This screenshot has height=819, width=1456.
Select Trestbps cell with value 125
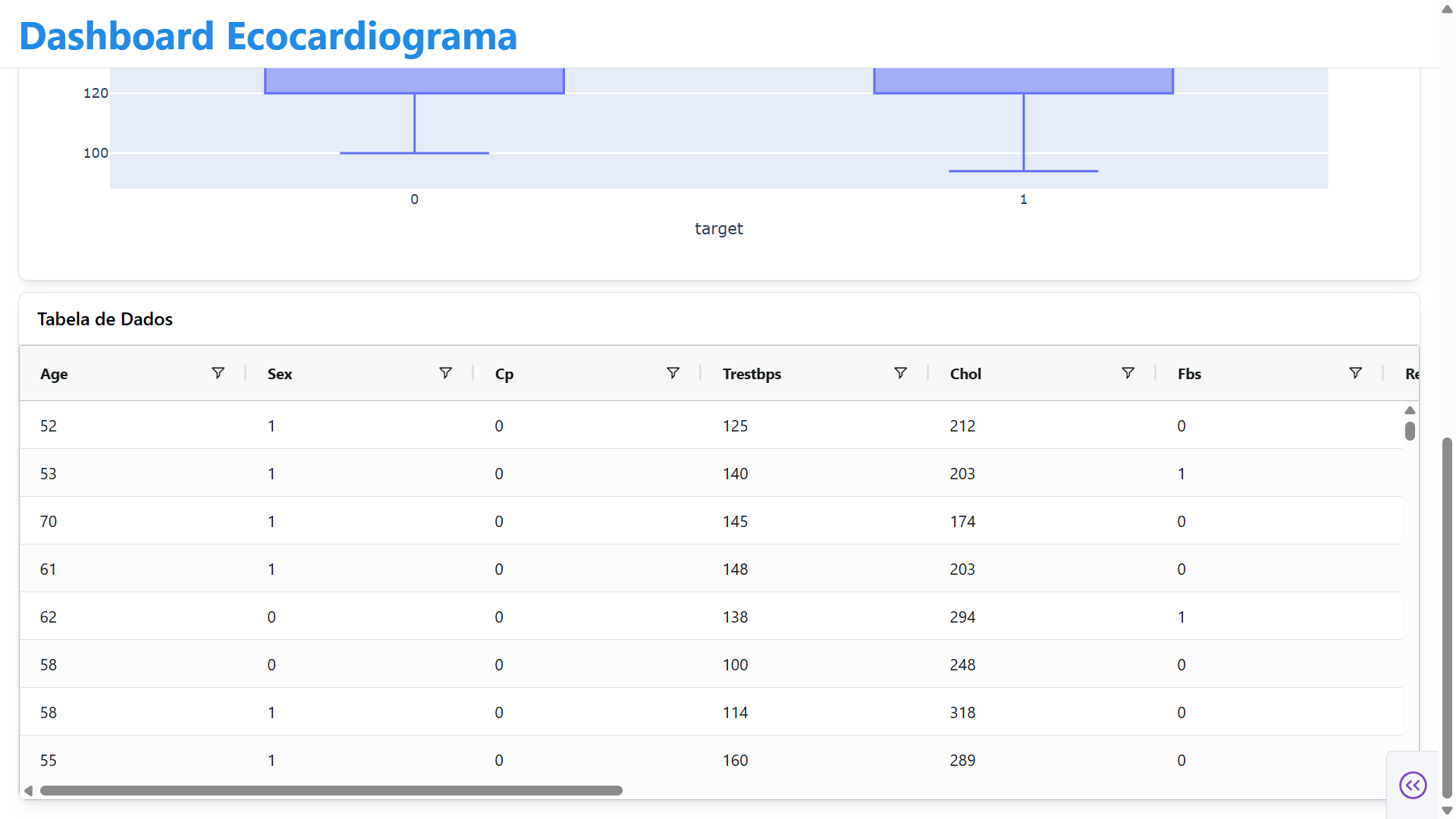click(x=815, y=425)
